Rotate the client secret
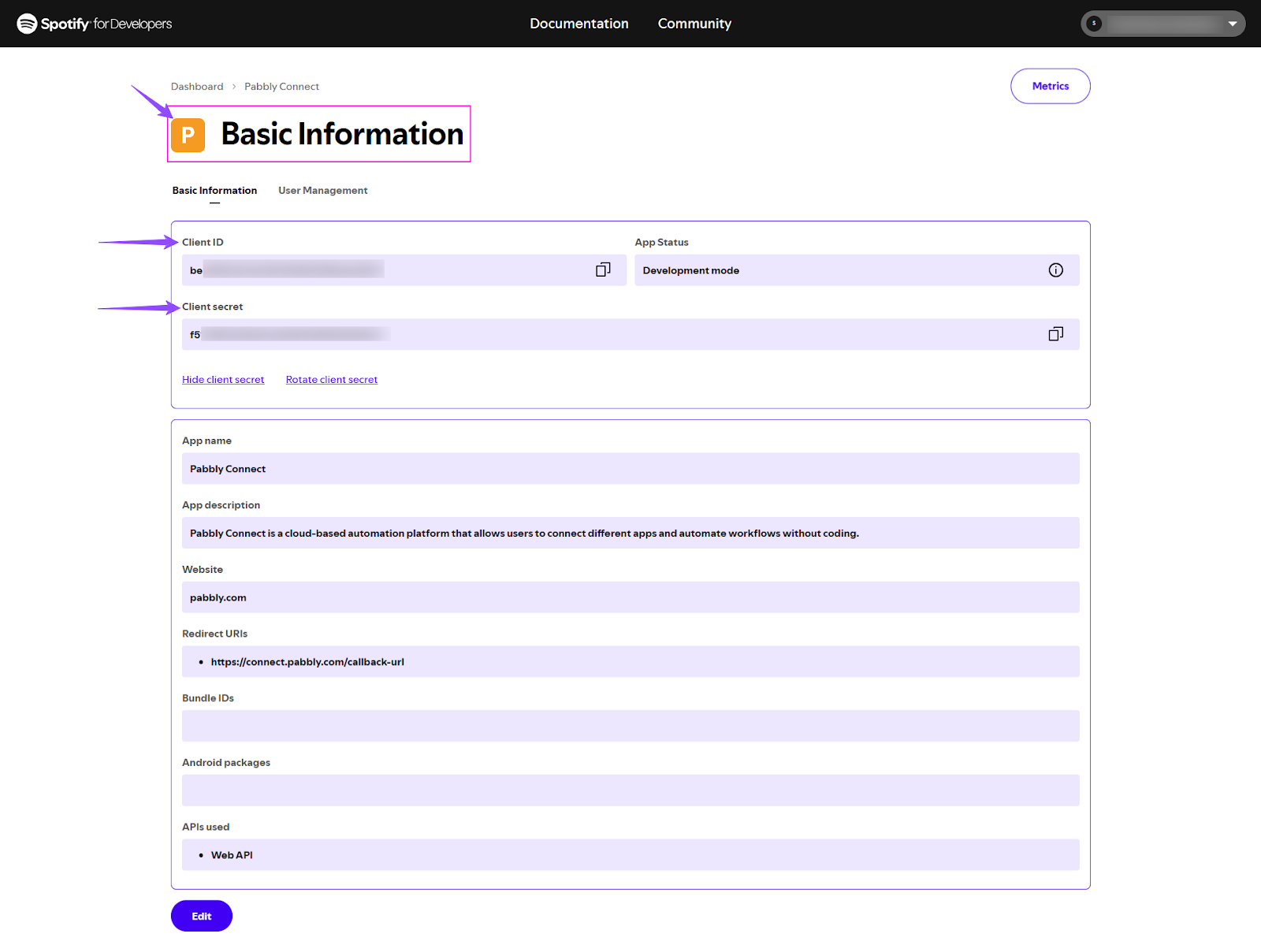The image size is (1261, 952). [331, 380]
